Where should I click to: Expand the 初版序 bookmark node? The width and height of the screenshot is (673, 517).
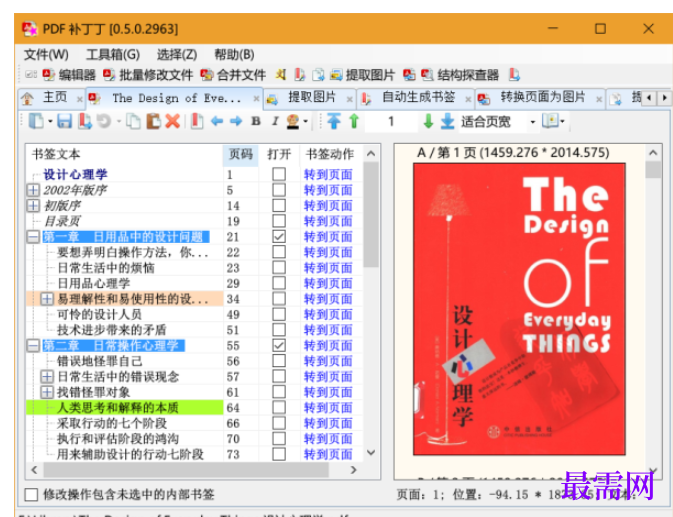(x=33, y=206)
